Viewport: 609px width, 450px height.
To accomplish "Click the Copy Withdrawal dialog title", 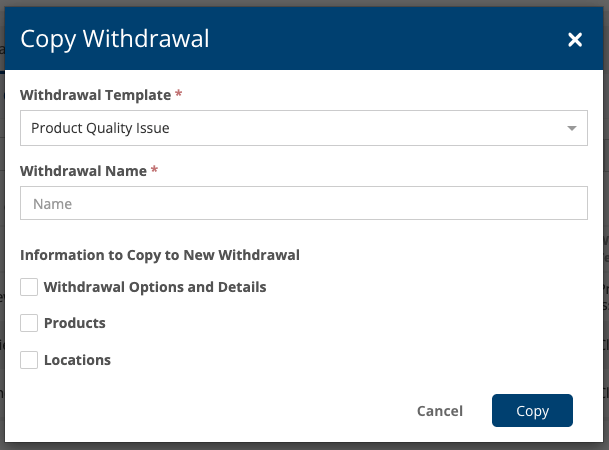I will click(x=115, y=39).
